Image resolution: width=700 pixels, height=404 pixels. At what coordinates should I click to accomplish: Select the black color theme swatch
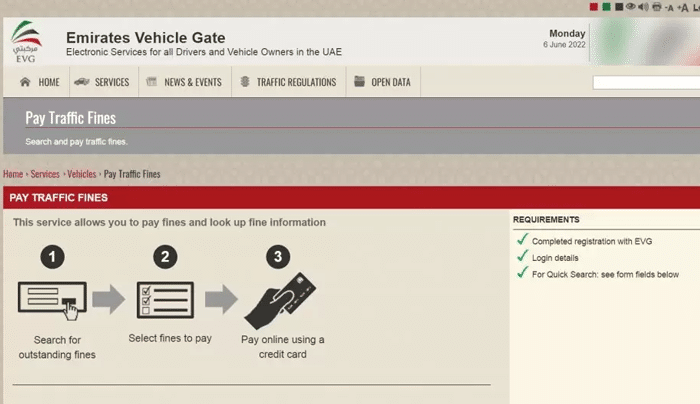[618, 6]
